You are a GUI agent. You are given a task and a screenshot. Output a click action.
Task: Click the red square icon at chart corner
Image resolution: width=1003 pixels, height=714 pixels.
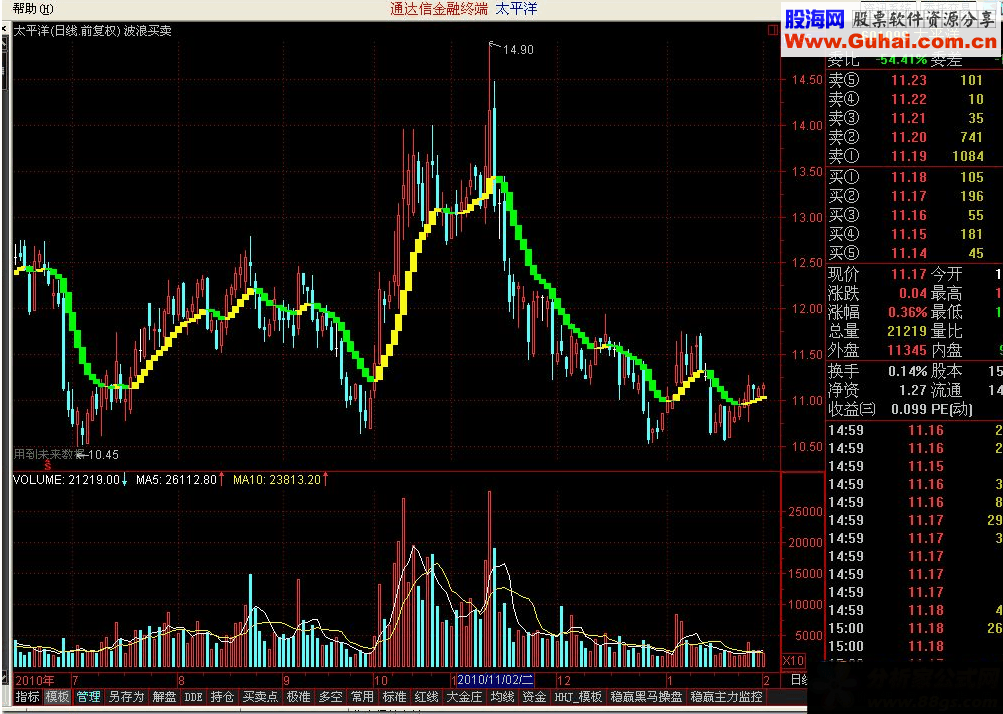point(773,30)
